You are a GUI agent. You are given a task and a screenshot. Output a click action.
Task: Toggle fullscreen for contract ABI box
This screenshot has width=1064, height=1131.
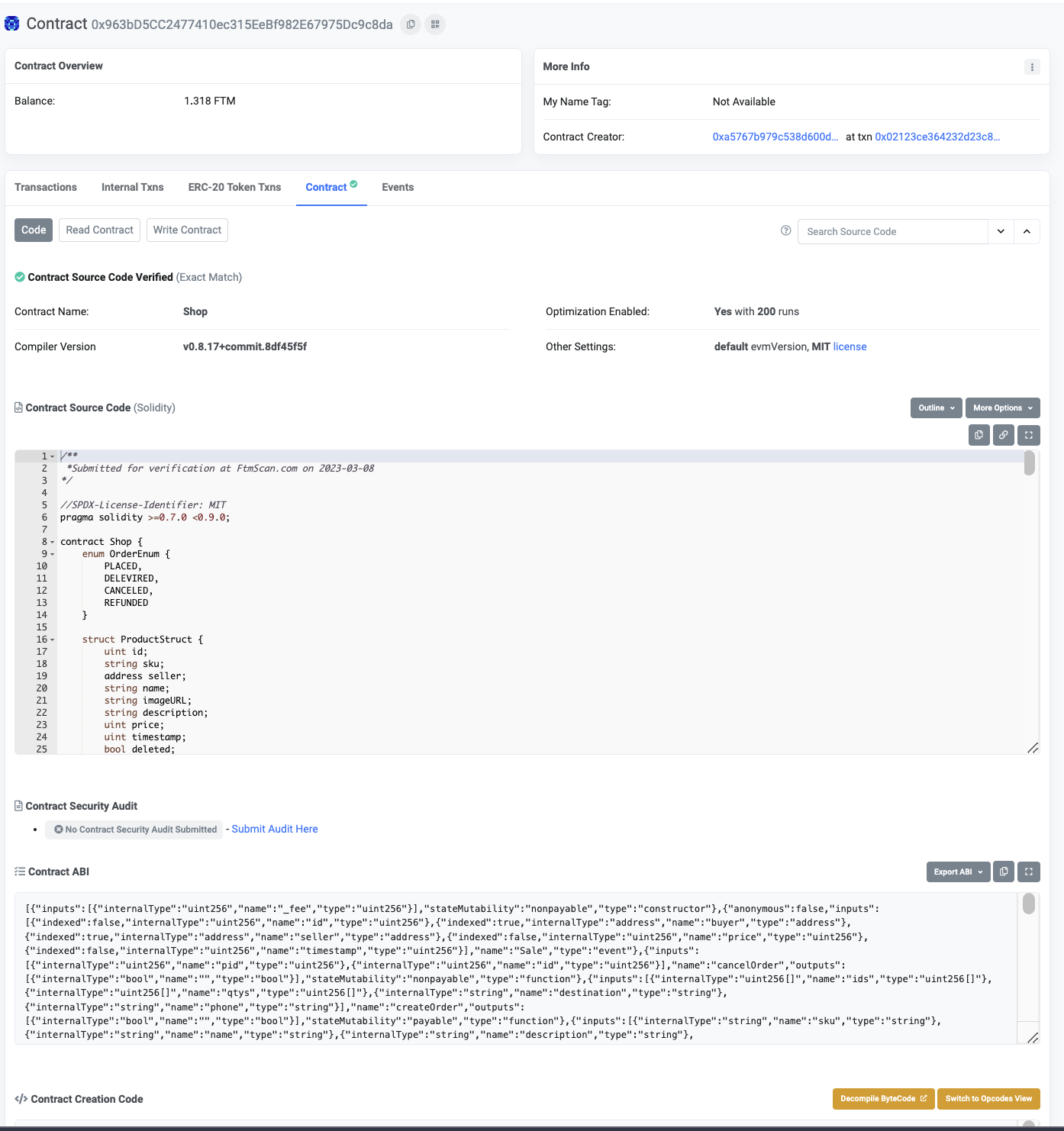(x=1029, y=872)
